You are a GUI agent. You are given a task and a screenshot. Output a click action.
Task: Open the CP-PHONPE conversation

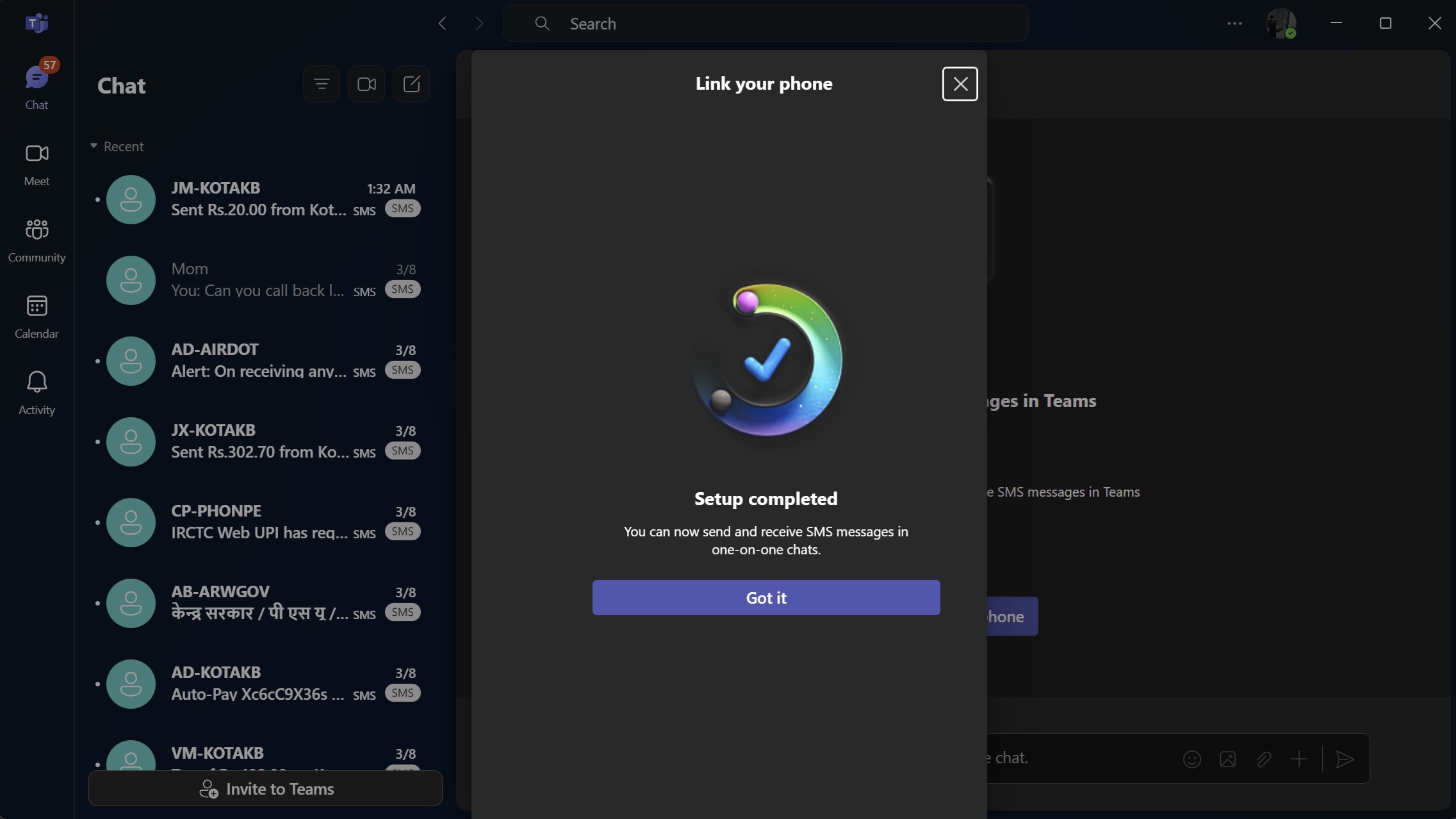(x=264, y=522)
